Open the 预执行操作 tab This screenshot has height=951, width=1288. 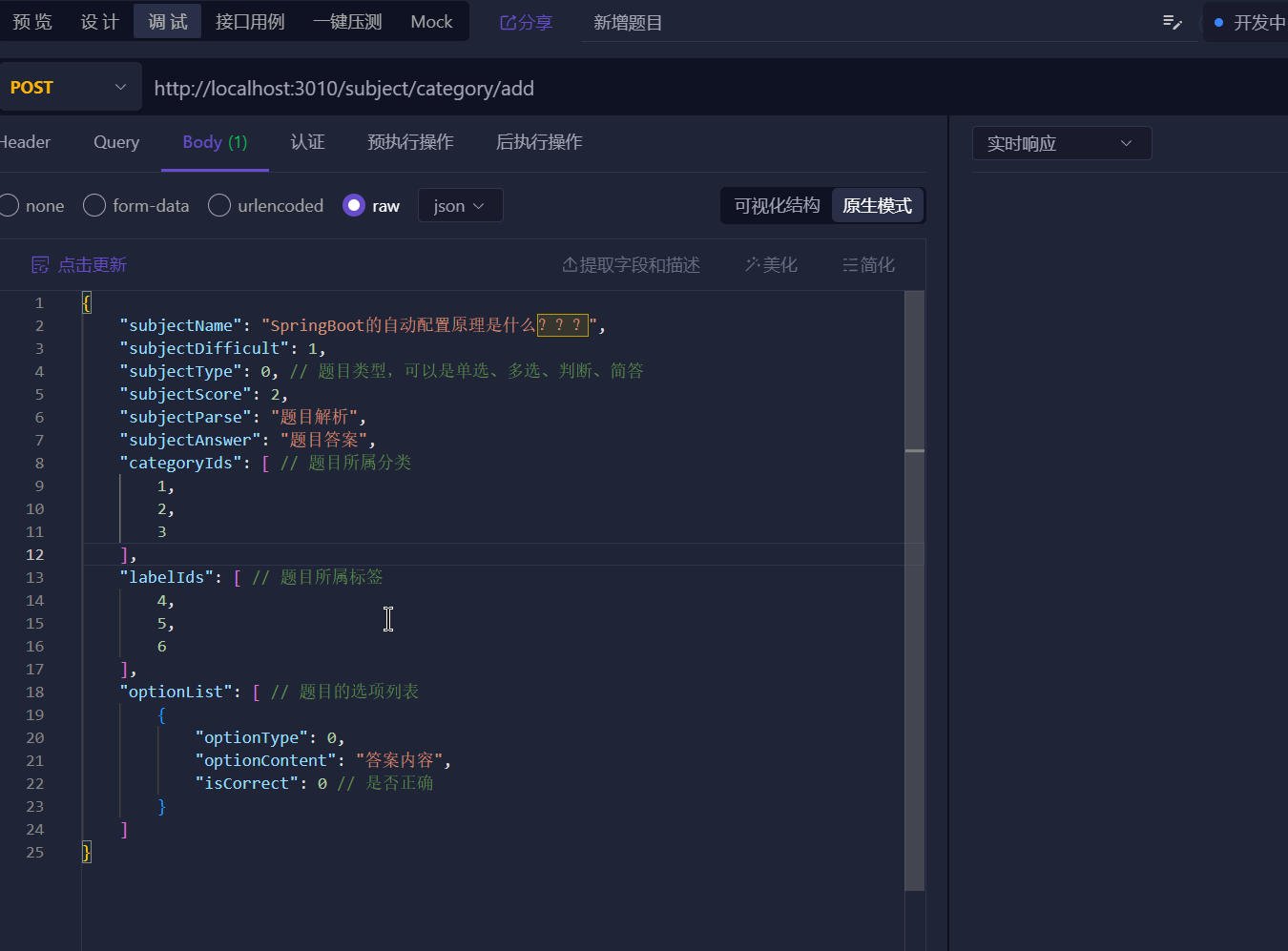[410, 142]
